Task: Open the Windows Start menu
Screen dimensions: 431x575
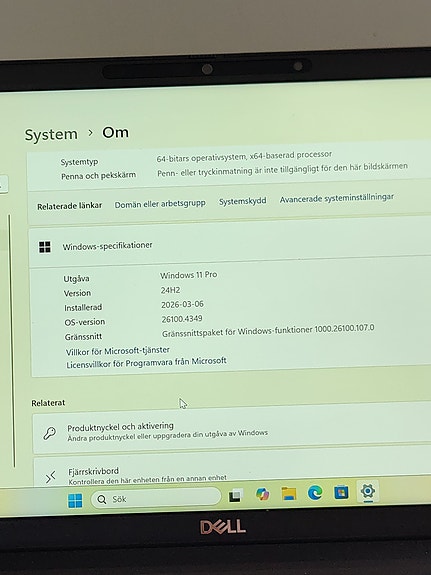Action: coord(75,500)
